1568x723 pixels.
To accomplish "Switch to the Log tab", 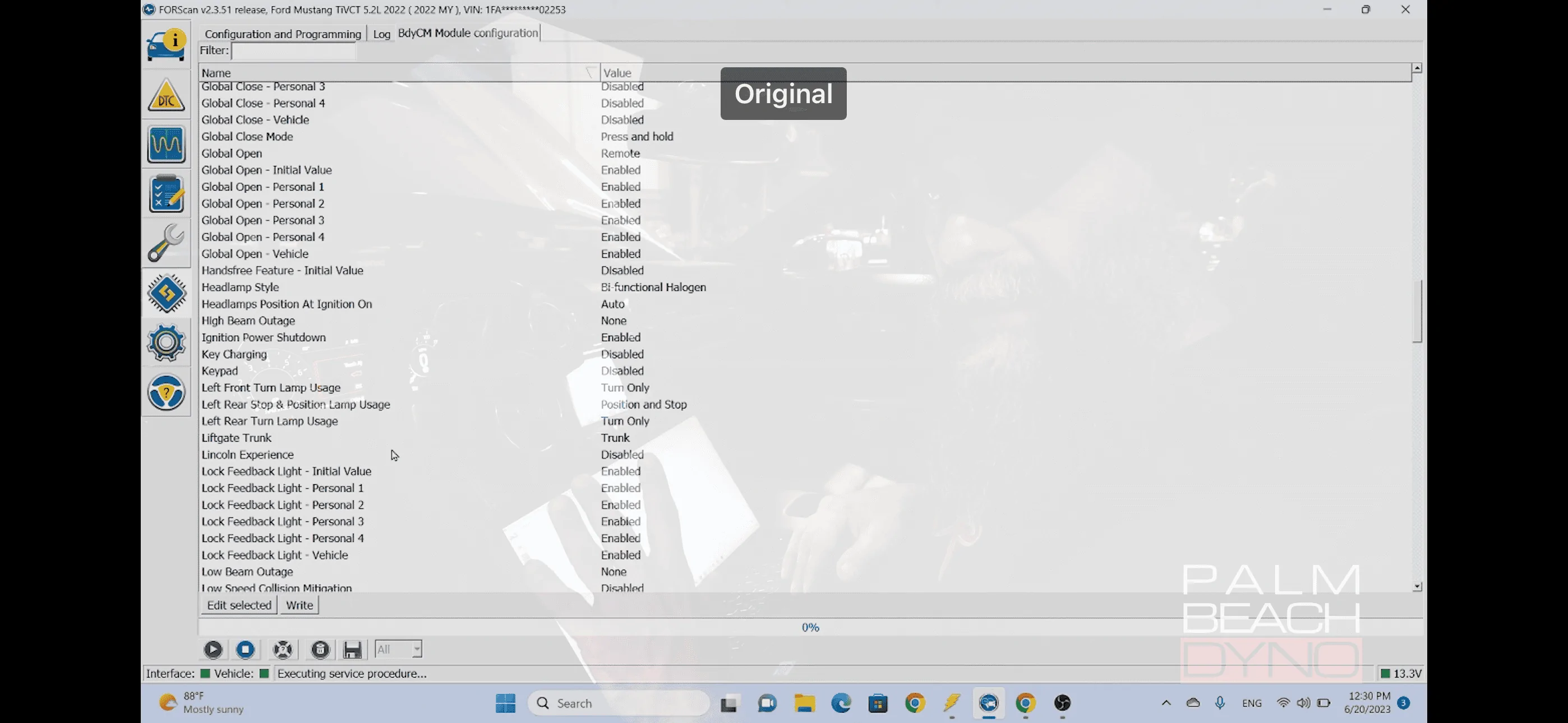I will click(x=382, y=34).
